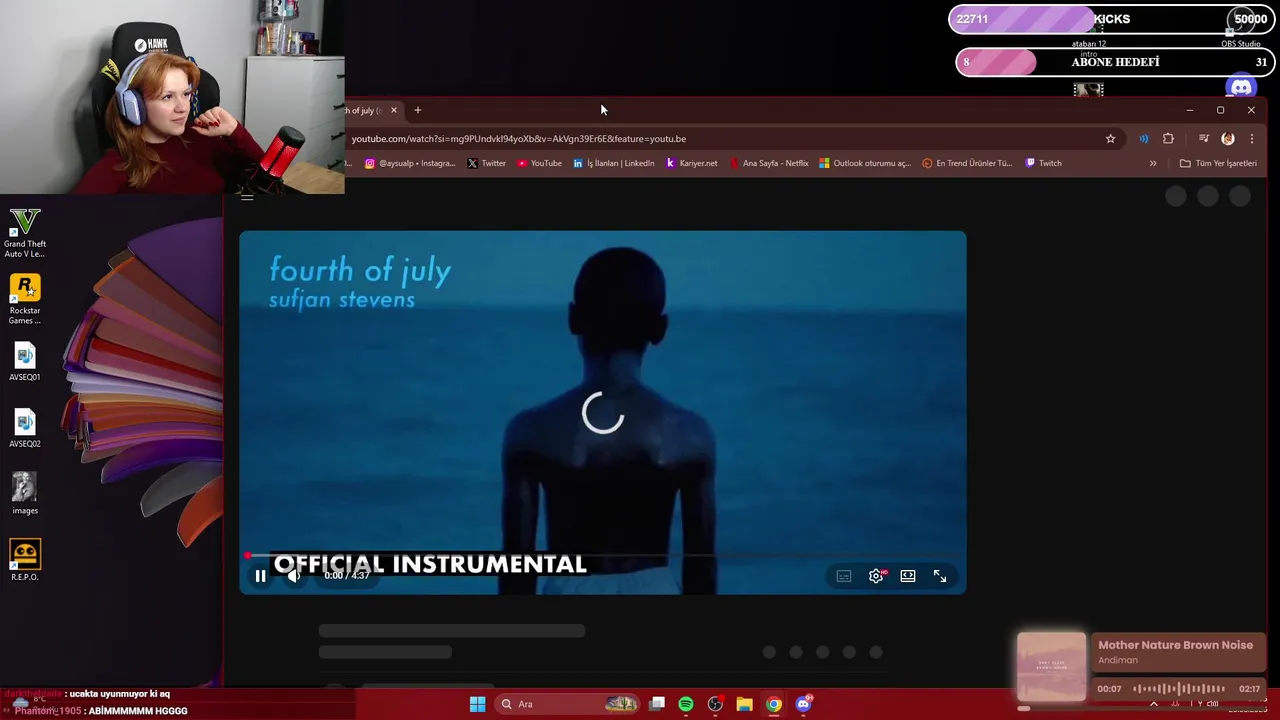Open the YouTube bookmark

tap(540, 163)
